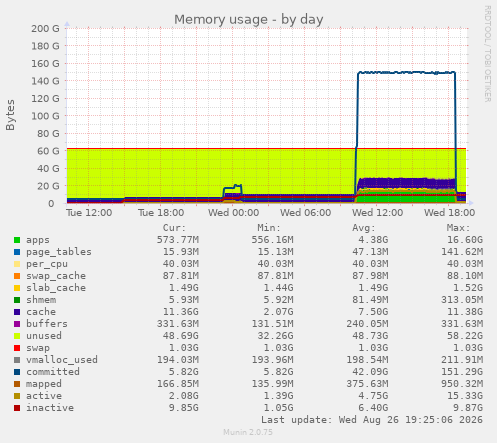The image size is (497, 443).
Task: Click the 'swap_cache' legend label
Action: [56, 276]
